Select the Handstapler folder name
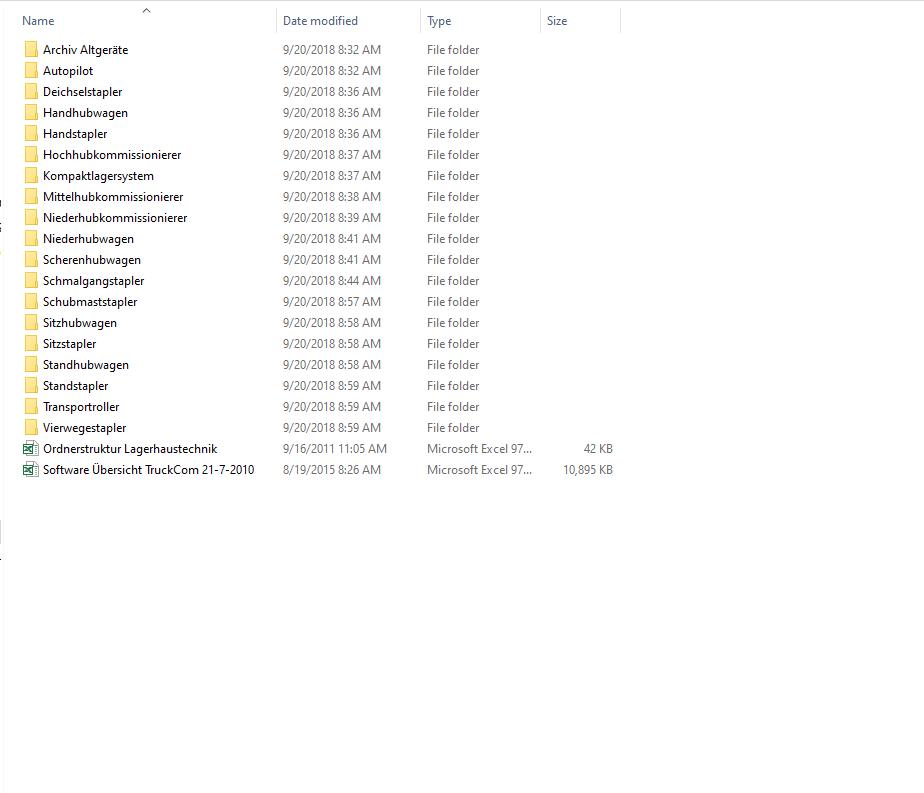 pyautogui.click(x=75, y=134)
